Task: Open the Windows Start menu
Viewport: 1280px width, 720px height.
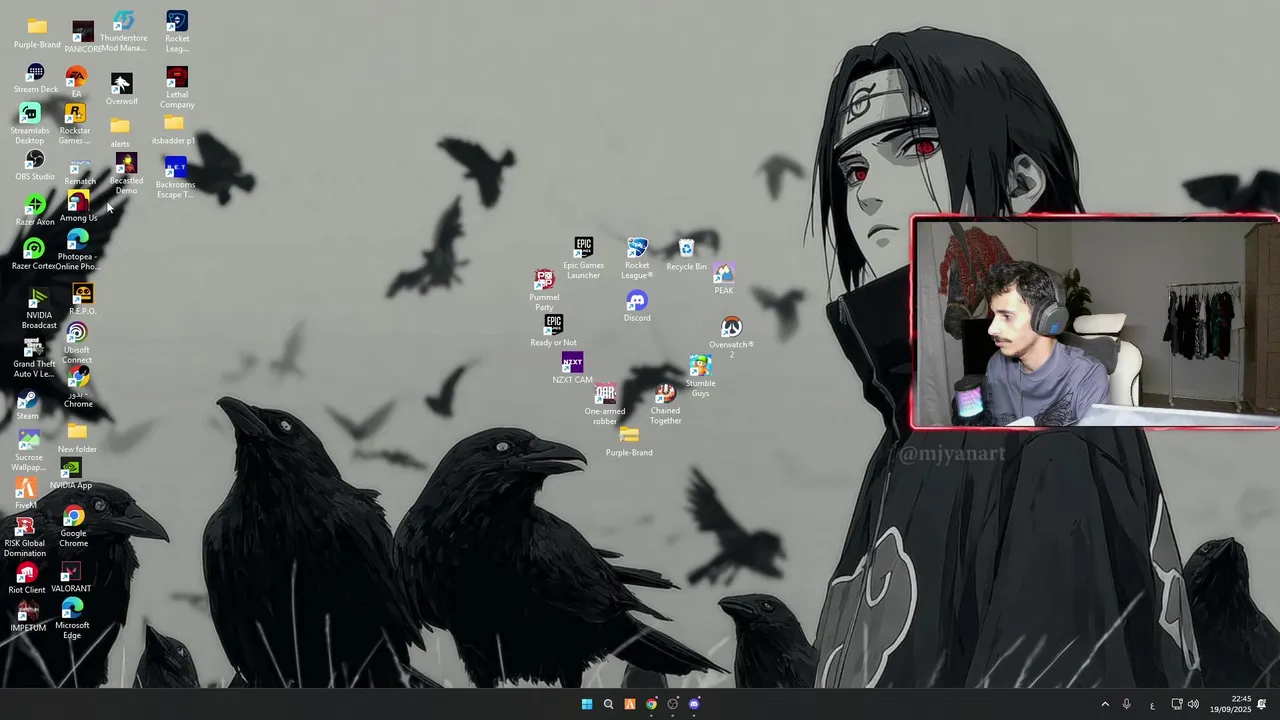Action: point(586,704)
